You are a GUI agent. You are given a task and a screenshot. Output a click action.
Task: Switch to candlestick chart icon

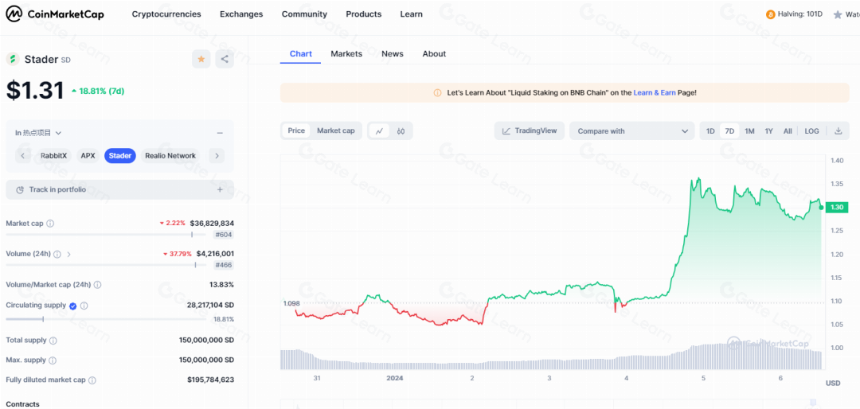401,131
